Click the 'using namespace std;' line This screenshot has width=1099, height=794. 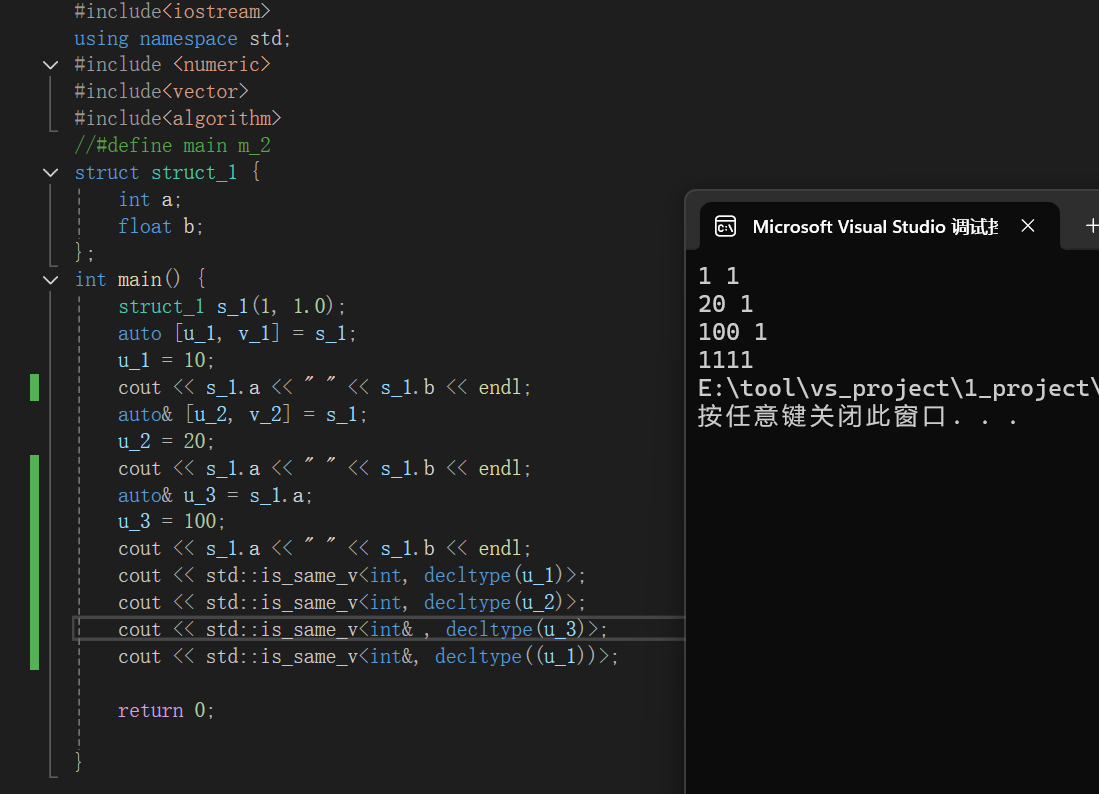coord(182,38)
